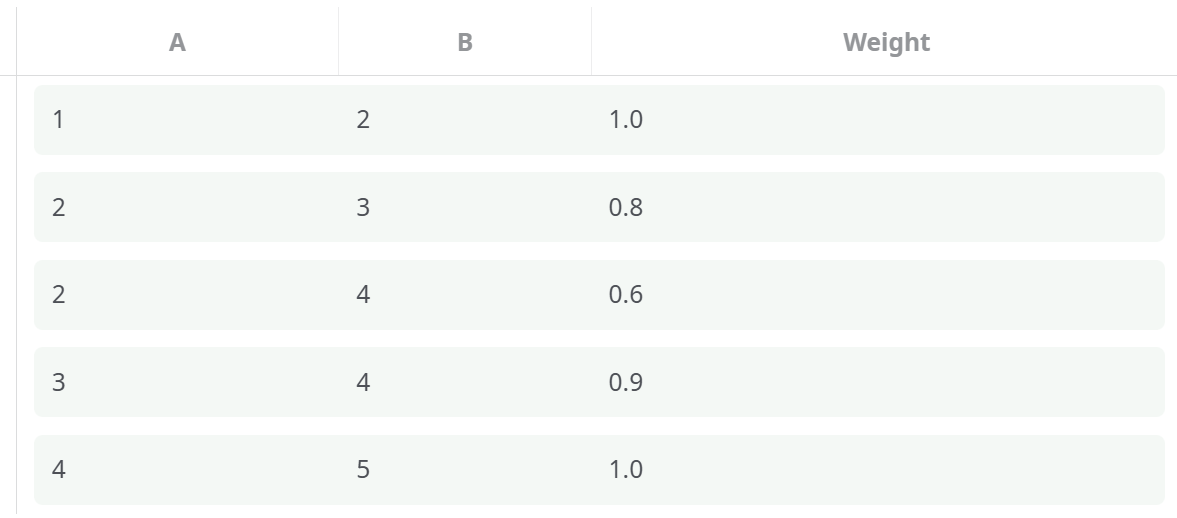The image size is (1177, 518).
Task: Click column A cell in the last row
Action: (x=58, y=469)
